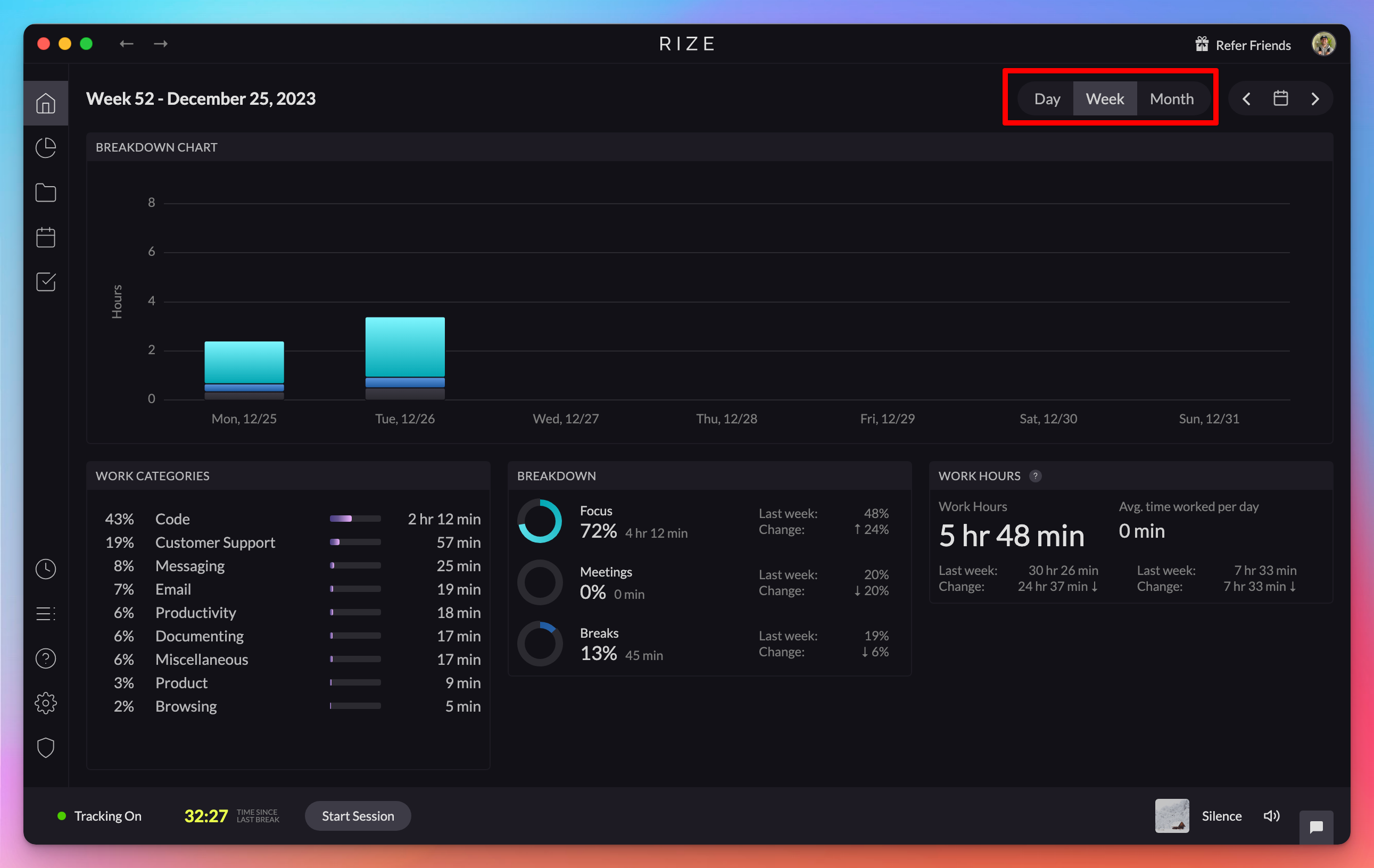Open the Home dashboard sidebar icon
This screenshot has height=868, width=1374.
tap(46, 103)
